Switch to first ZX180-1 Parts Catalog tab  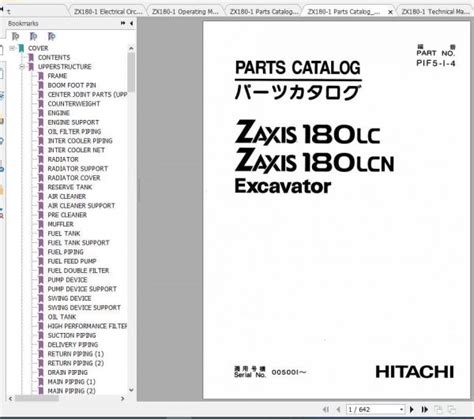tap(263, 11)
